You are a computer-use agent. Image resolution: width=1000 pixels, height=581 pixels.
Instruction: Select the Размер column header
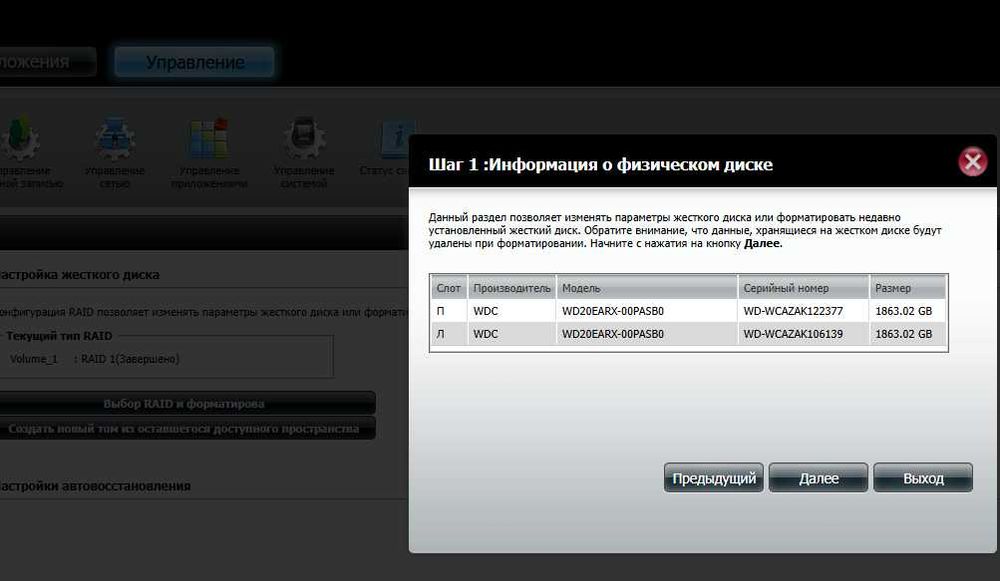click(x=908, y=288)
